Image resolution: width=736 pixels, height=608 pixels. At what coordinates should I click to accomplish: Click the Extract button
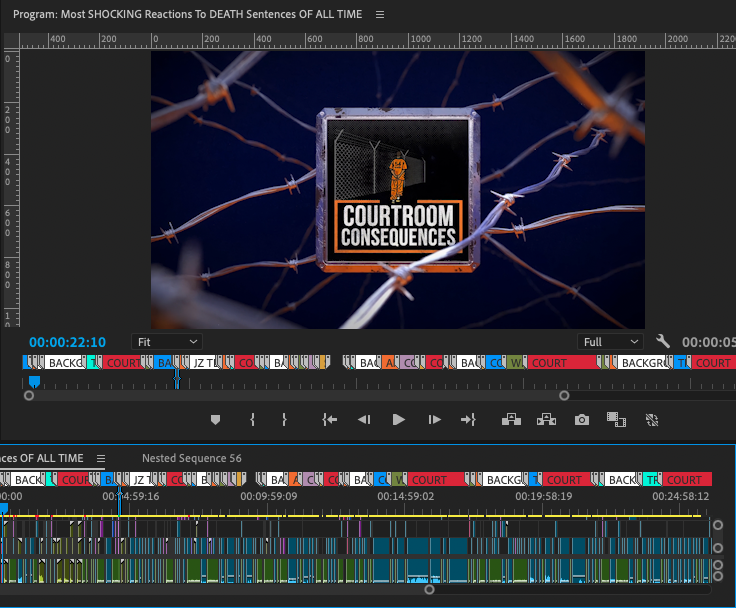pos(546,419)
